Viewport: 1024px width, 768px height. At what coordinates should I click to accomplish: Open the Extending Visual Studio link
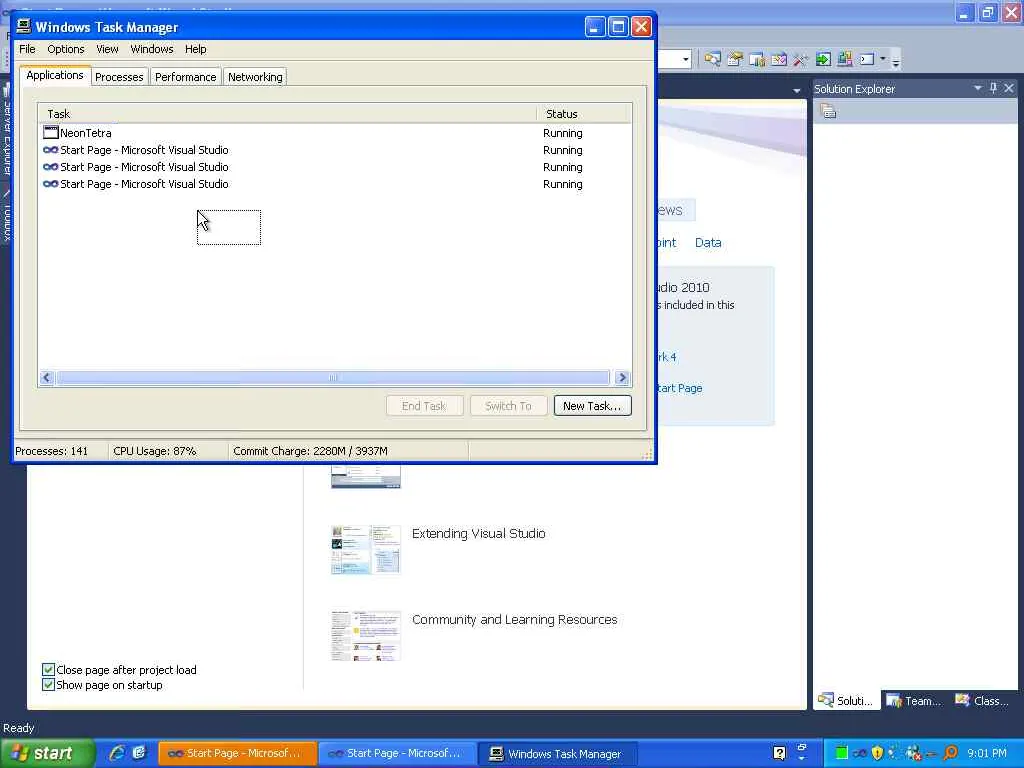(478, 534)
